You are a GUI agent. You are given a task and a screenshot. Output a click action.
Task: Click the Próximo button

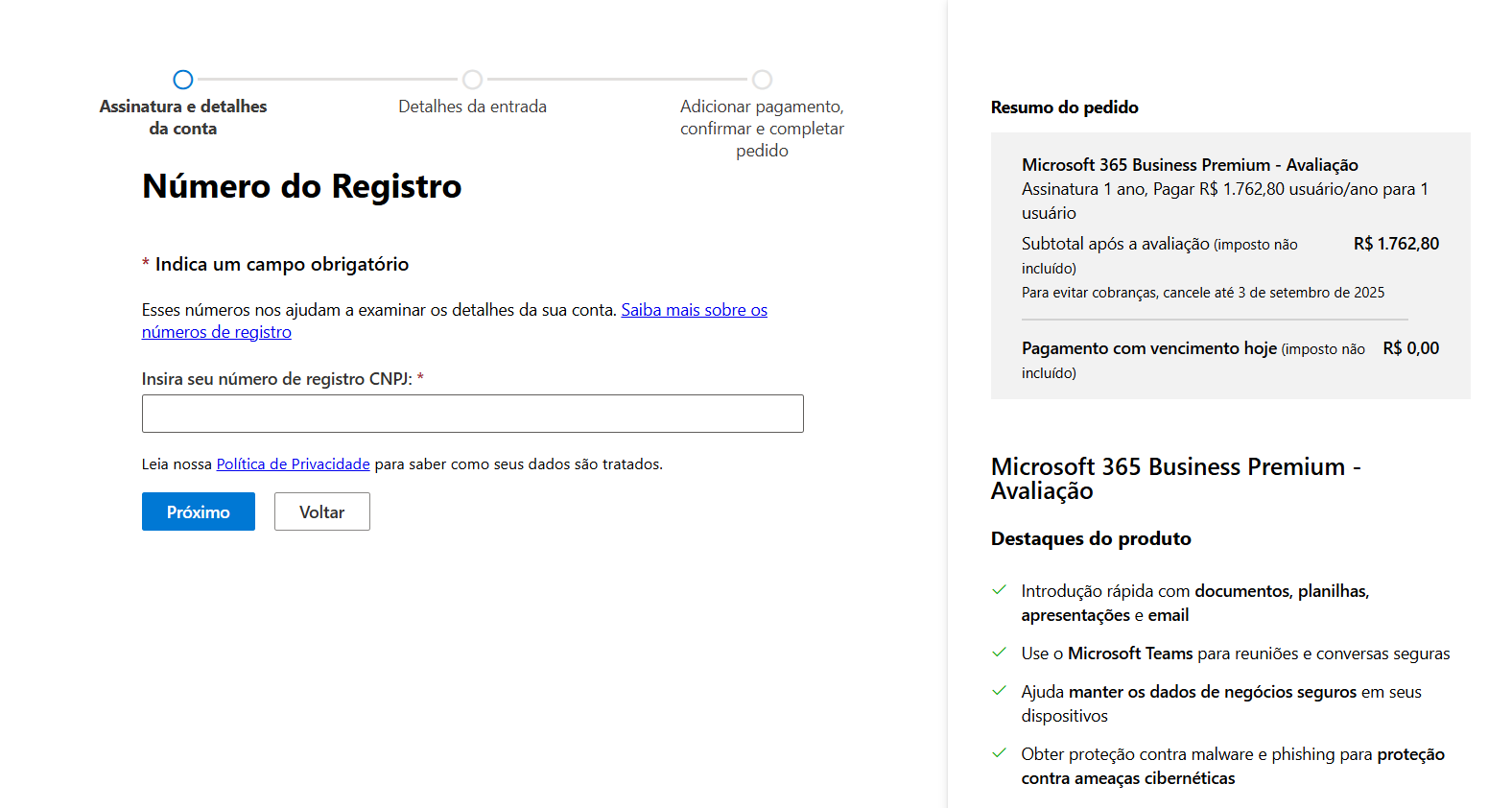(199, 511)
